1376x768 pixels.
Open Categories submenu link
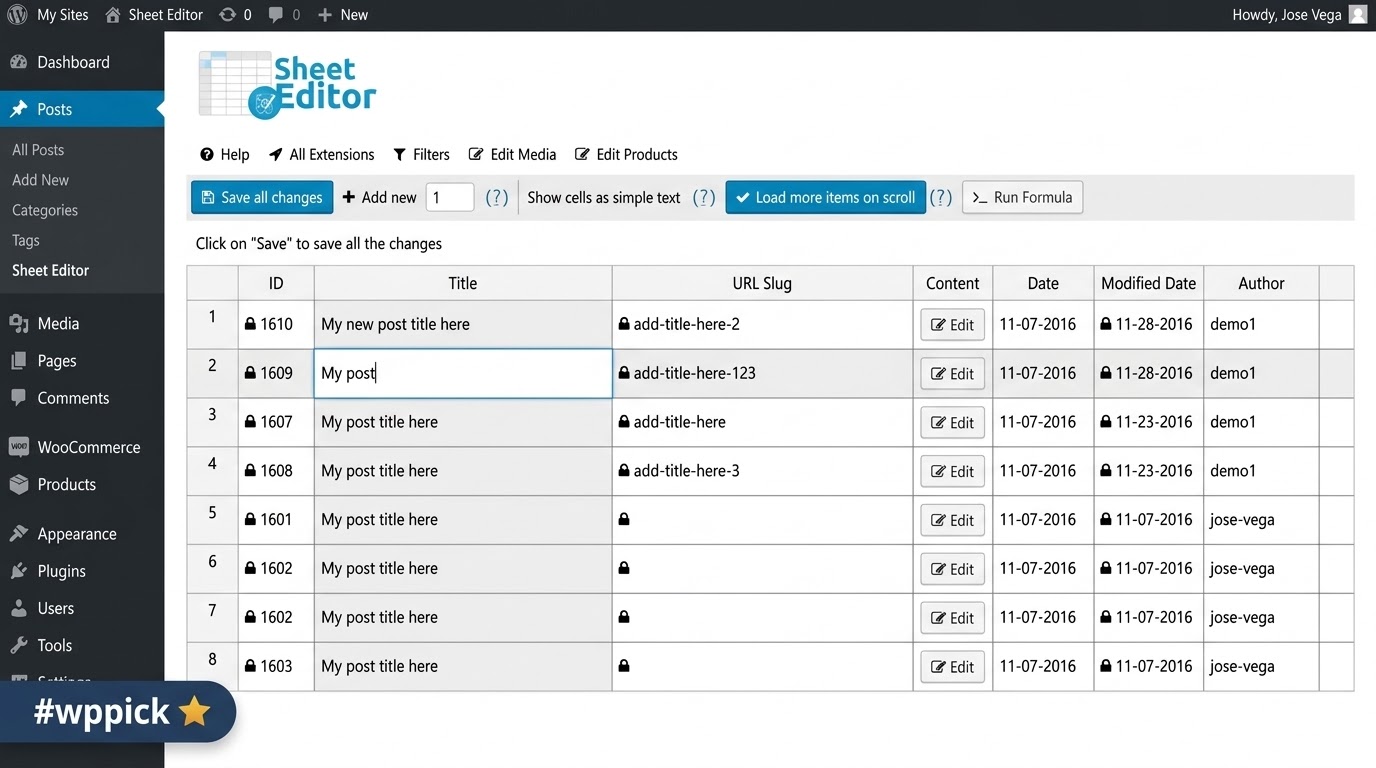pos(45,210)
